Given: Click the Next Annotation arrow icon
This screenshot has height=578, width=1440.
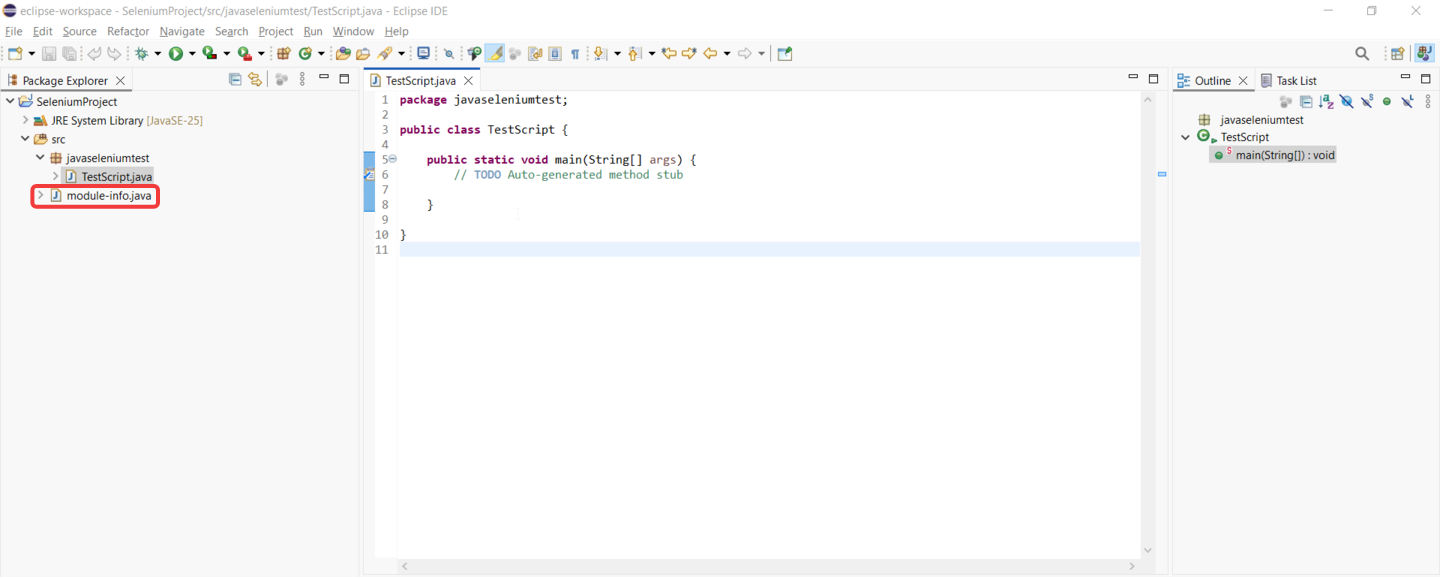Looking at the screenshot, I should (600, 54).
